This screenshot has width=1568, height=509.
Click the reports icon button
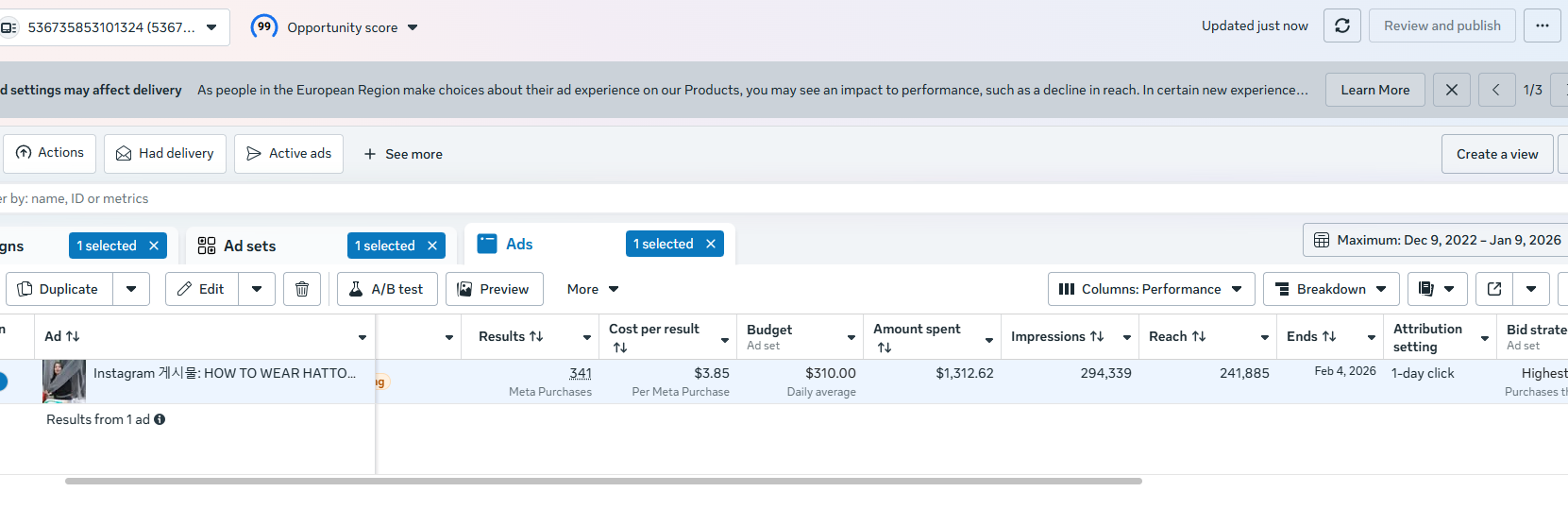pyautogui.click(x=1426, y=289)
